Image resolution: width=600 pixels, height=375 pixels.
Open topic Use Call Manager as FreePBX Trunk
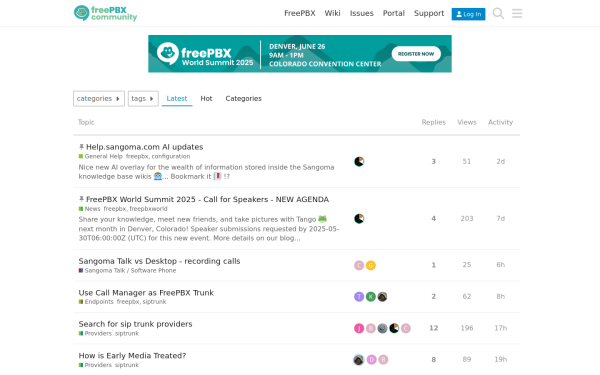[146, 293]
